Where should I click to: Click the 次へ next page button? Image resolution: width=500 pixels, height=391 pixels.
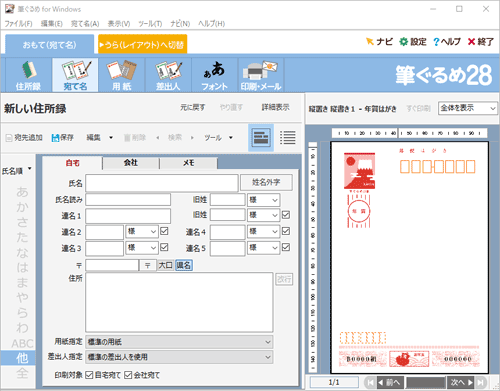(x=460, y=382)
